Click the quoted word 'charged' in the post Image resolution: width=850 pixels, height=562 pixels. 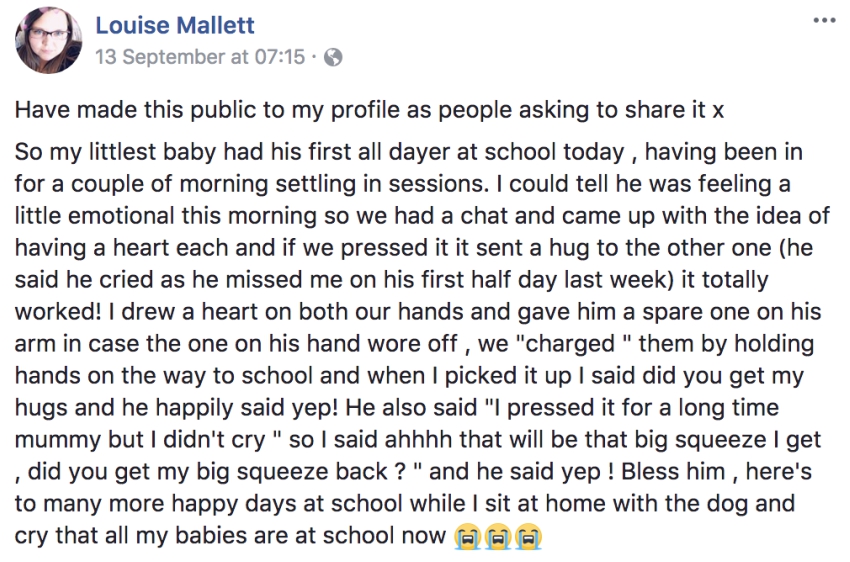coord(570,344)
